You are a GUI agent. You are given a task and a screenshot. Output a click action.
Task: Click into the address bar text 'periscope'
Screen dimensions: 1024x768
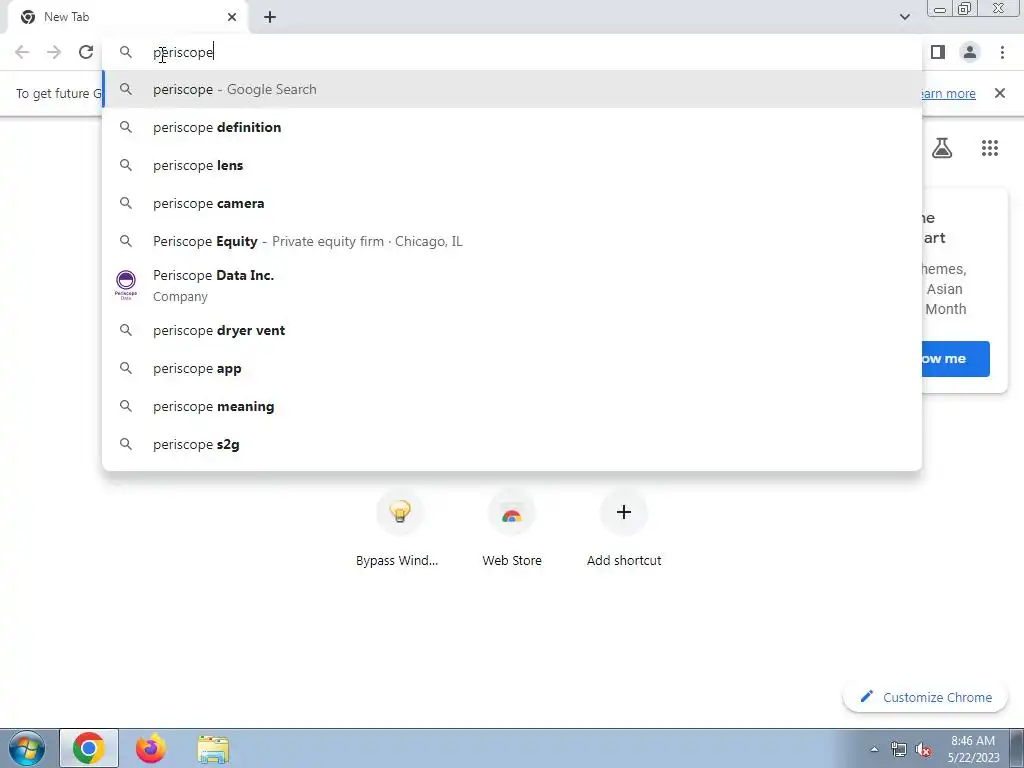[184, 52]
